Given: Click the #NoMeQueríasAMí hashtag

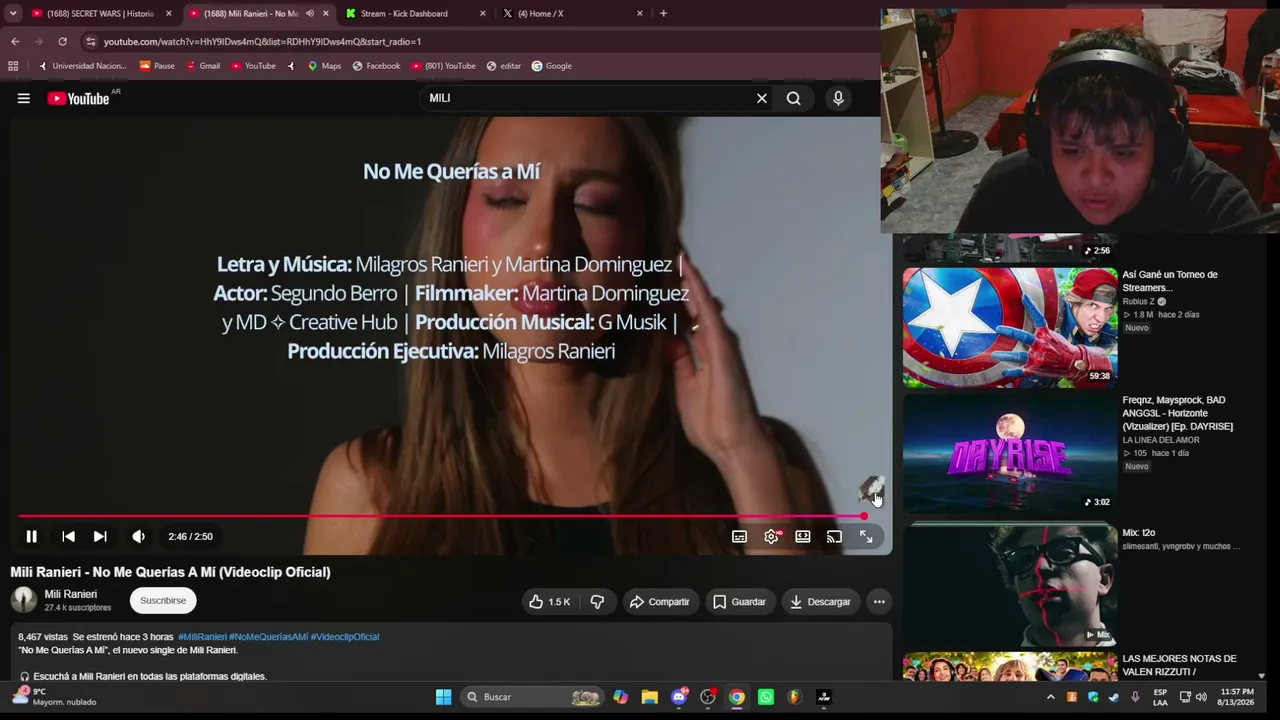Looking at the screenshot, I should pos(269,637).
